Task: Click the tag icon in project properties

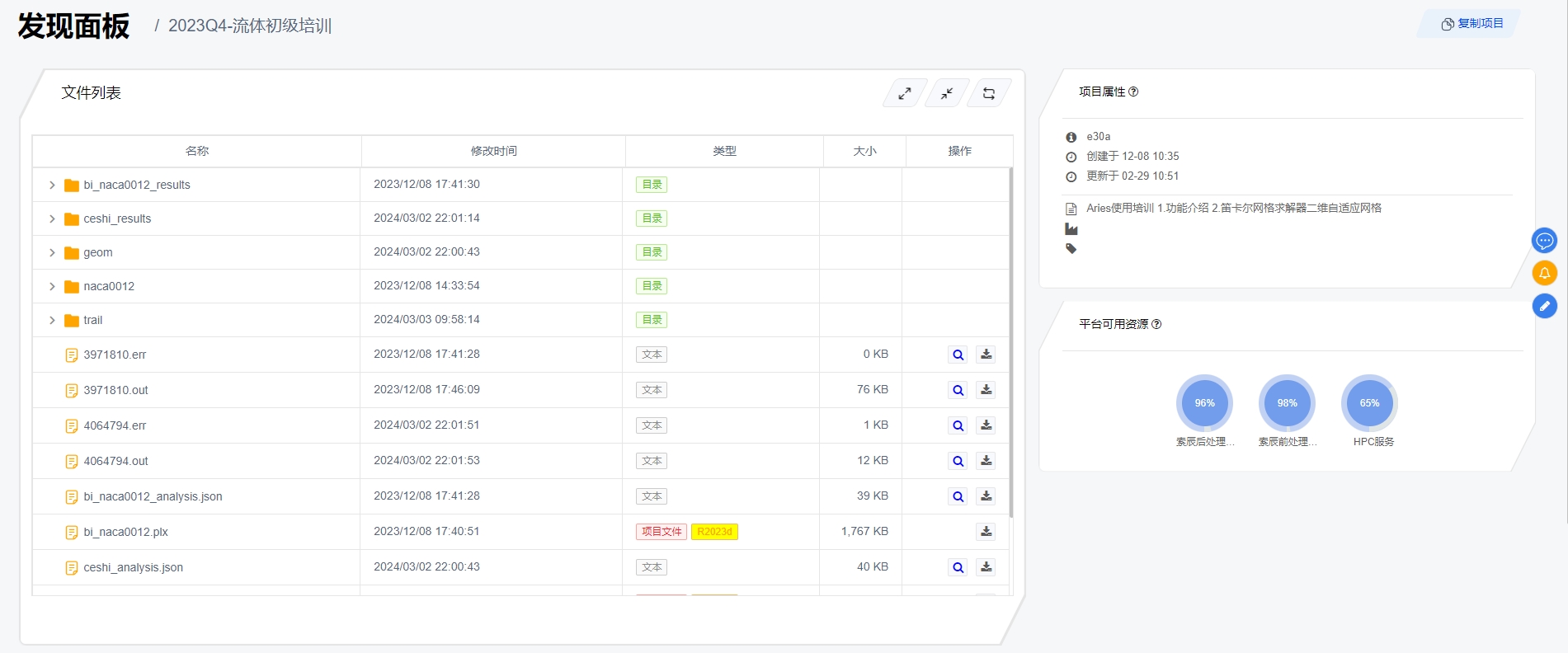Action: pyautogui.click(x=1071, y=248)
